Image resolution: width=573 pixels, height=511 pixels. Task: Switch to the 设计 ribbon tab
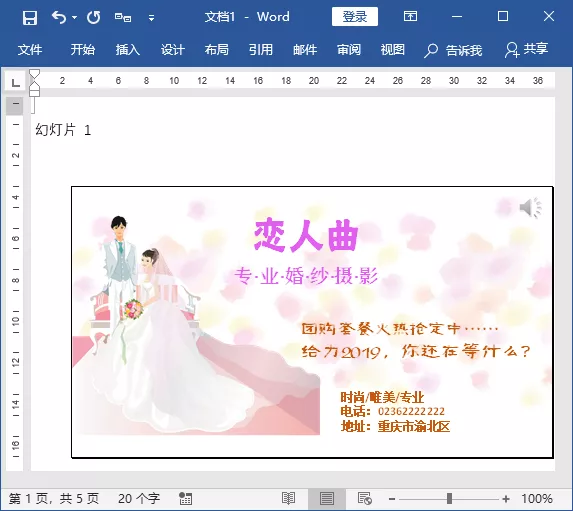[x=172, y=49]
